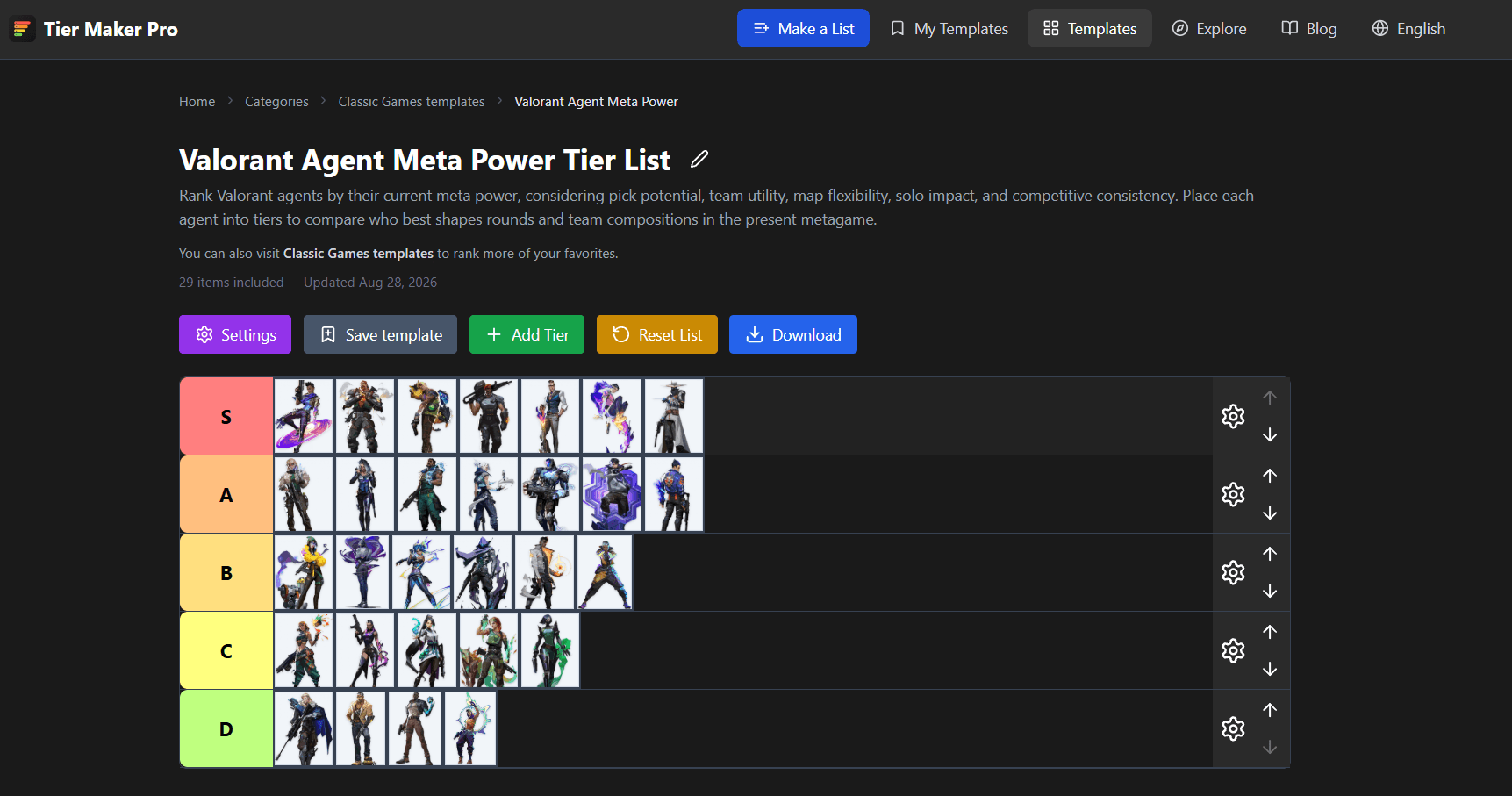The image size is (1512, 796).
Task: Move the C tier up with its arrow
Action: (x=1270, y=632)
